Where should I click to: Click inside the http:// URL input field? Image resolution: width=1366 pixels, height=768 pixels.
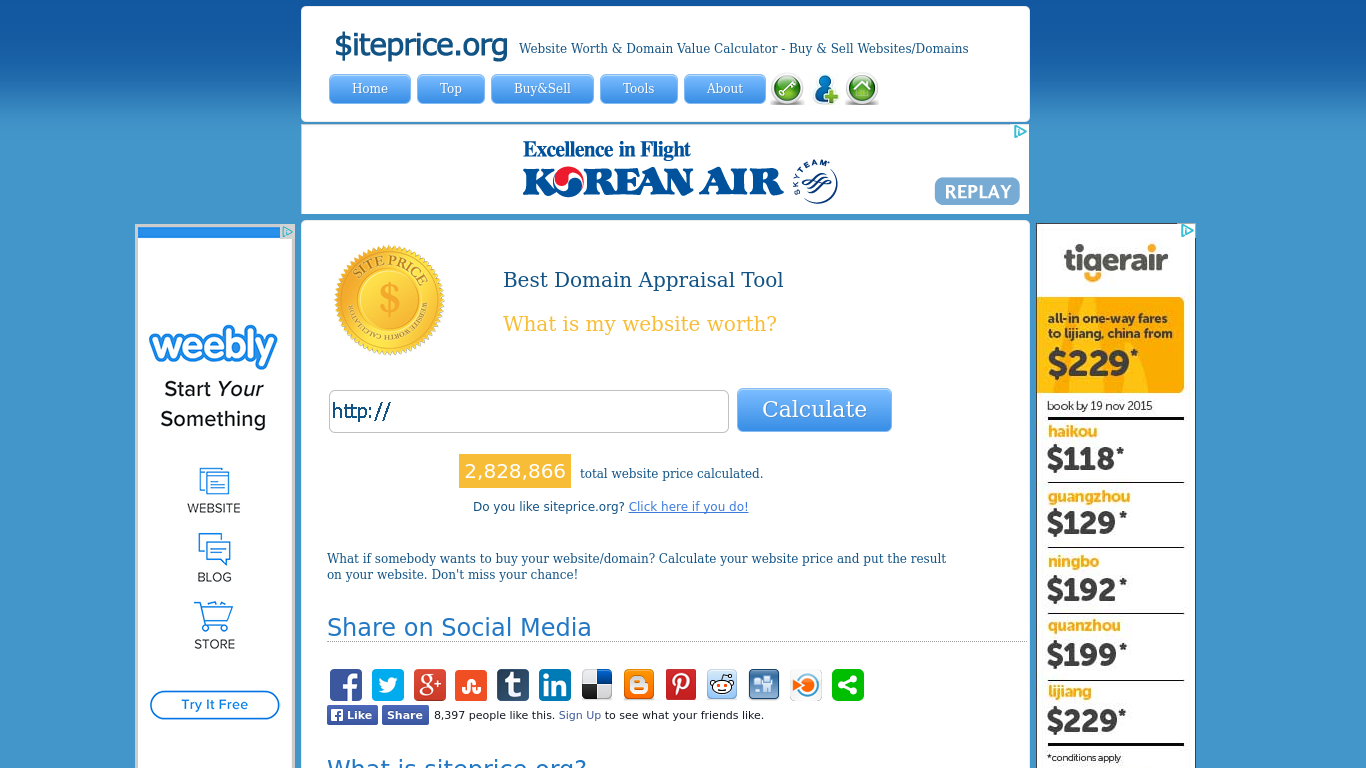(528, 410)
